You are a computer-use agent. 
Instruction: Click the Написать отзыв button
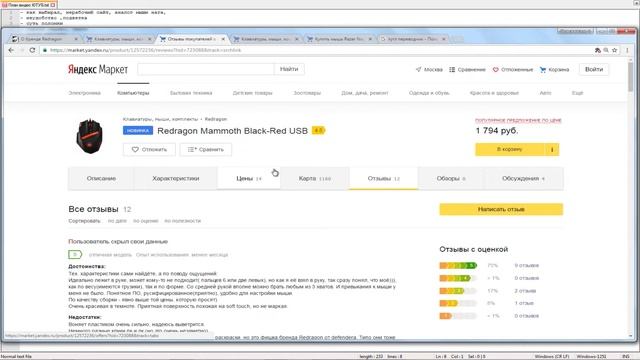coord(501,209)
